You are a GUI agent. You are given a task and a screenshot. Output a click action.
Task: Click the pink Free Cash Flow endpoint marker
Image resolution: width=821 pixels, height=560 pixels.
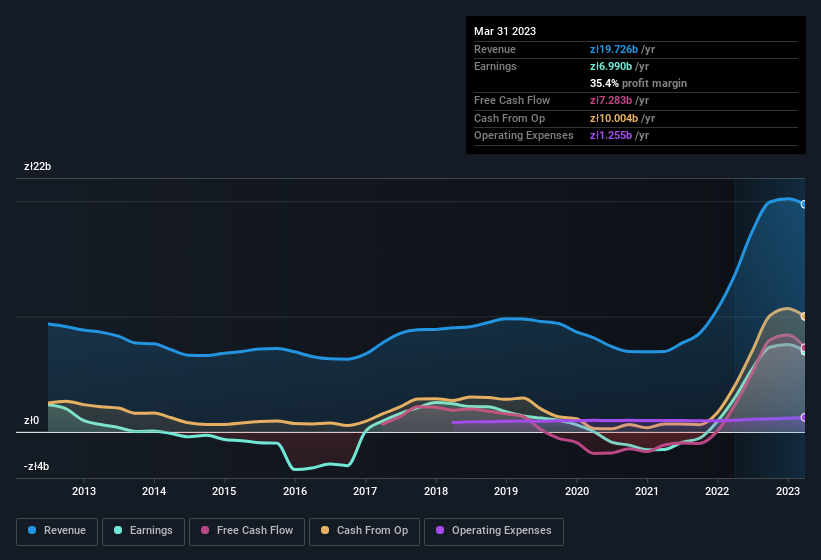[804, 348]
